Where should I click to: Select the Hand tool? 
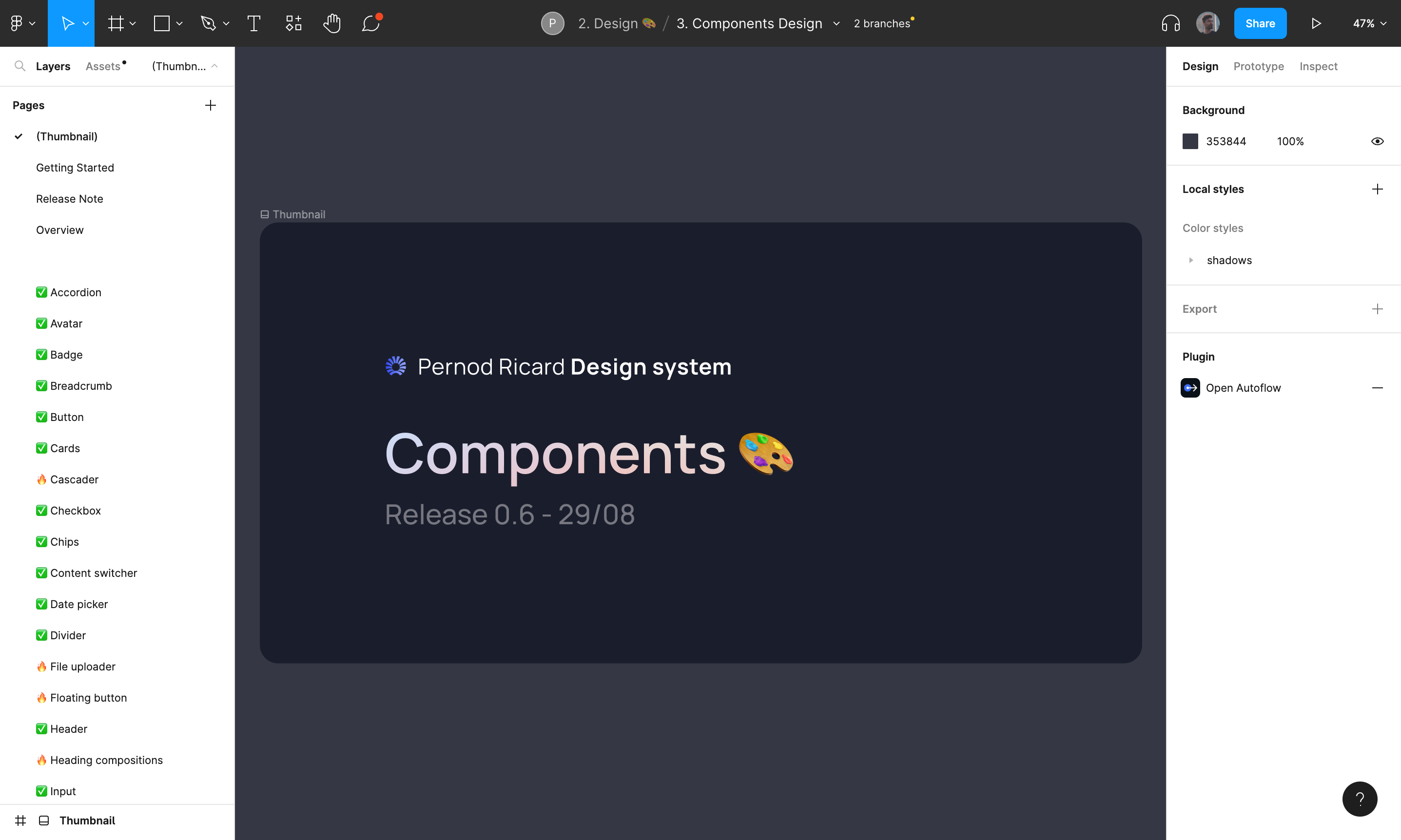point(332,23)
